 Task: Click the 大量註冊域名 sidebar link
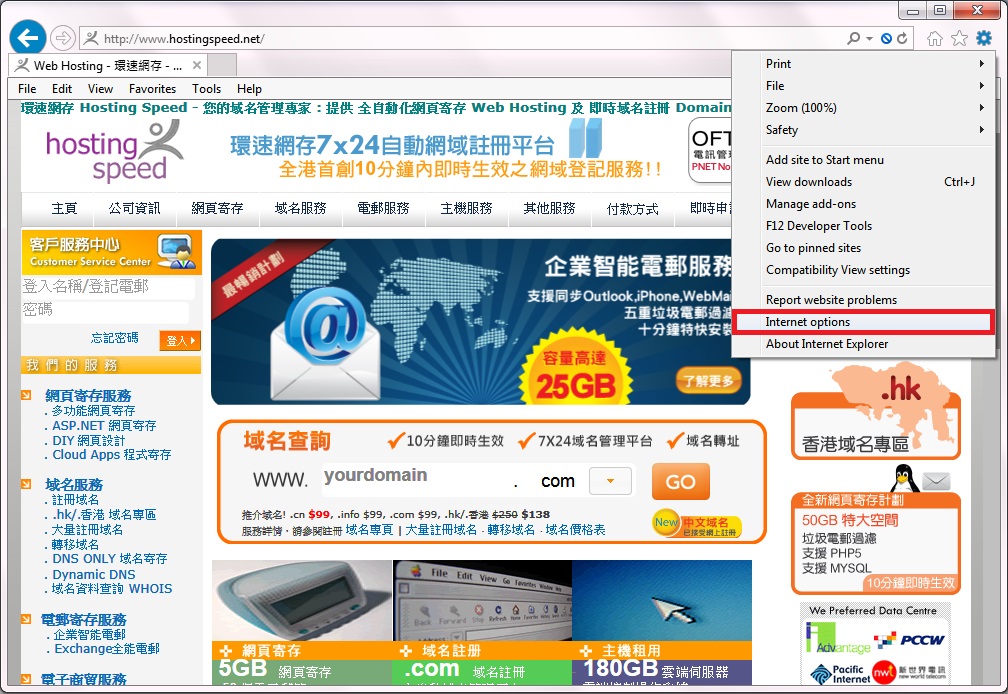(87, 529)
